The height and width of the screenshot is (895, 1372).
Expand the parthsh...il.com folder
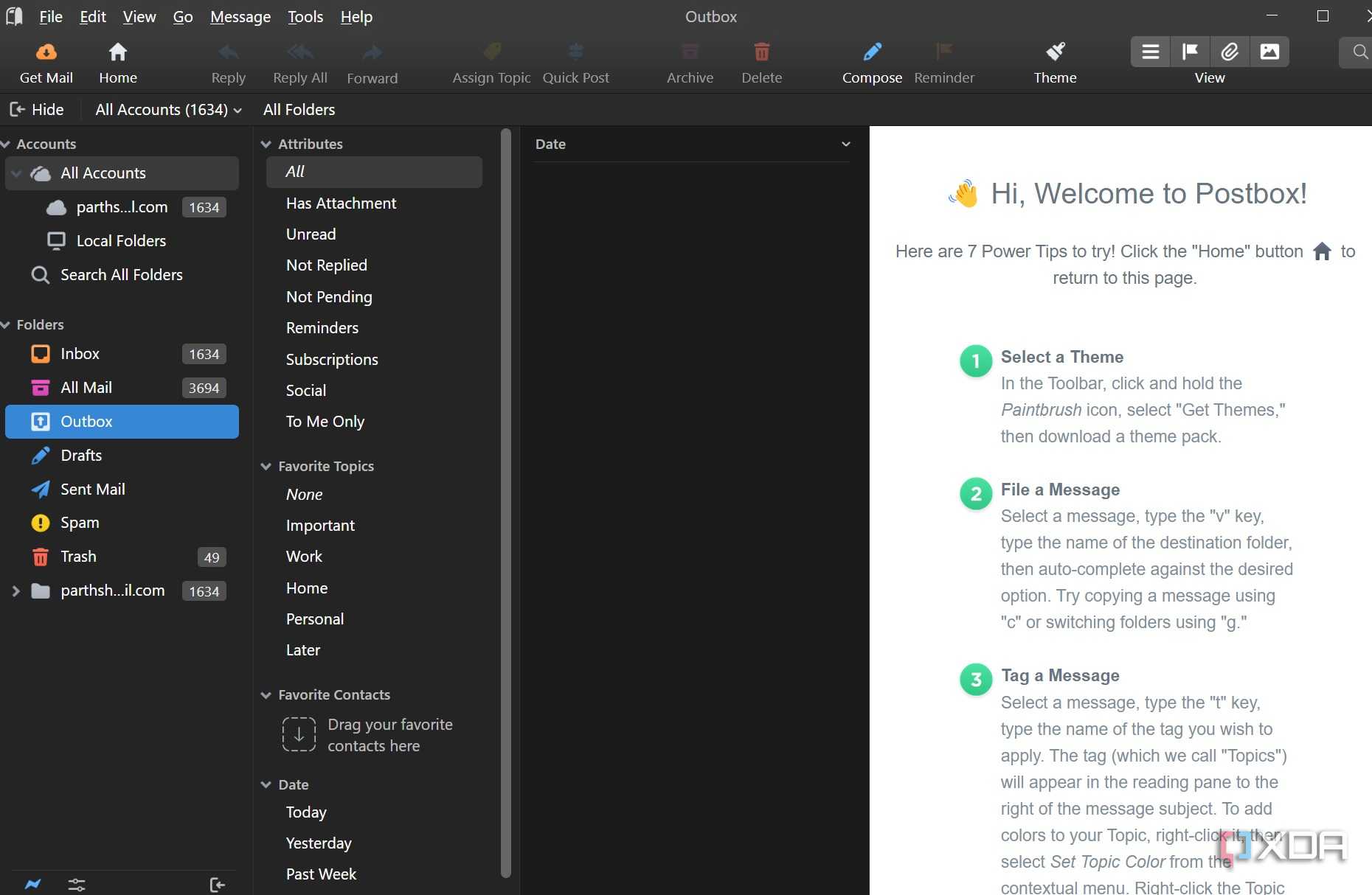click(x=15, y=591)
